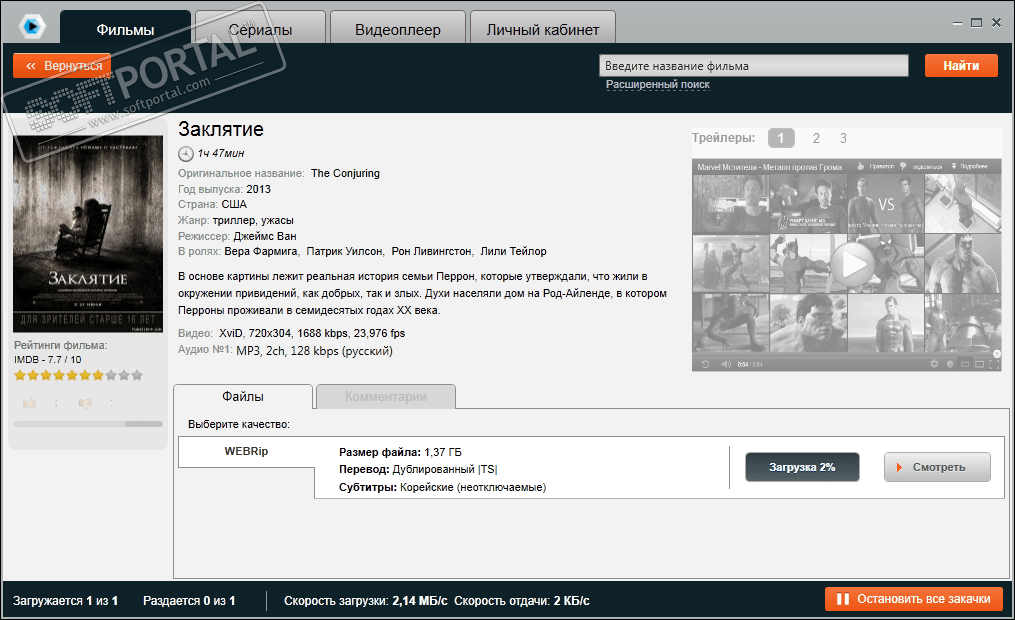1015x620 pixels.
Task: Click the trailer player's watch-later clock icon
Action: pos(950,364)
